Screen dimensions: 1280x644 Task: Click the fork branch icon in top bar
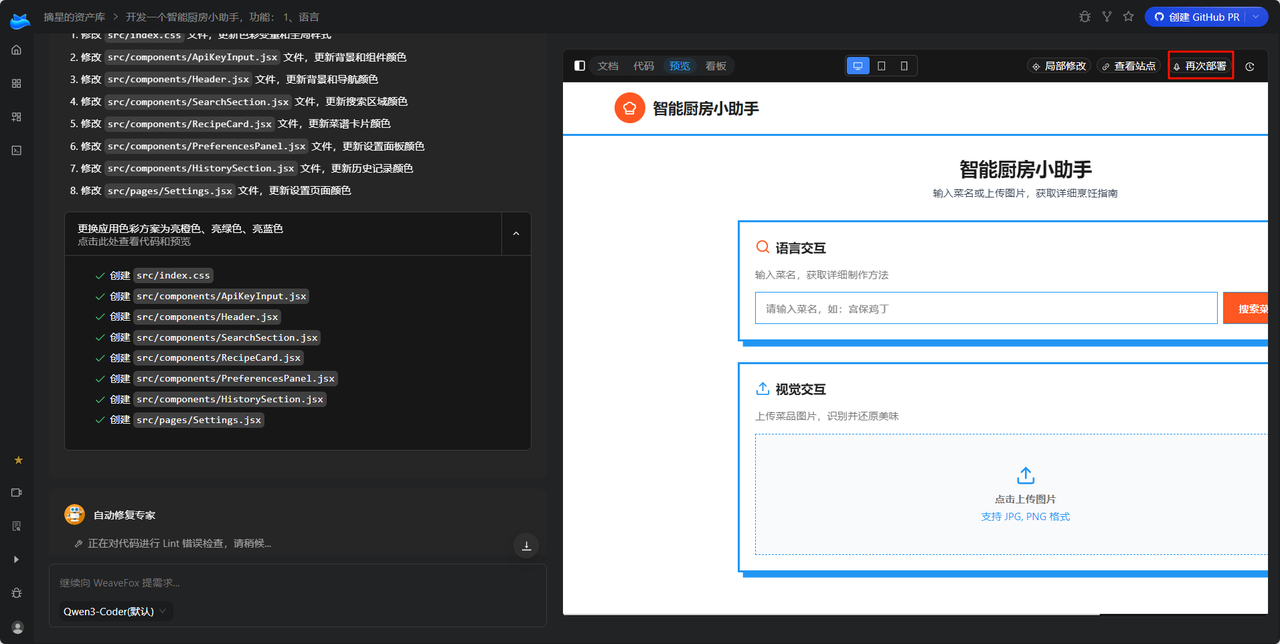click(1107, 17)
